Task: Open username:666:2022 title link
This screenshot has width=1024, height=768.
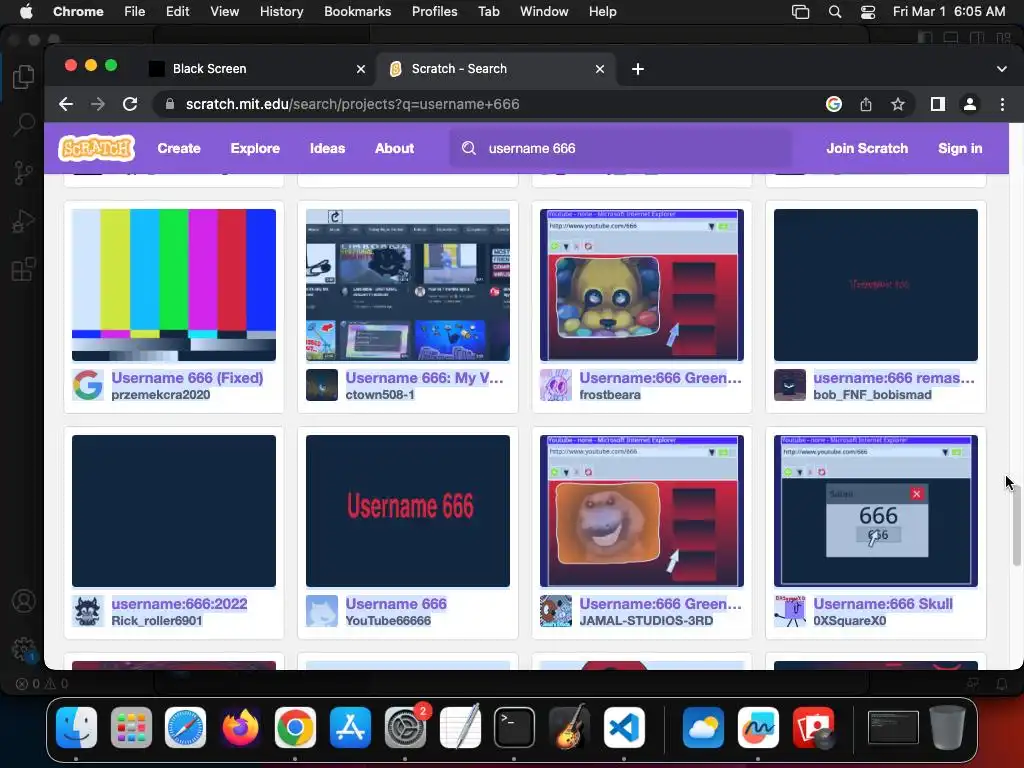Action: click(180, 604)
